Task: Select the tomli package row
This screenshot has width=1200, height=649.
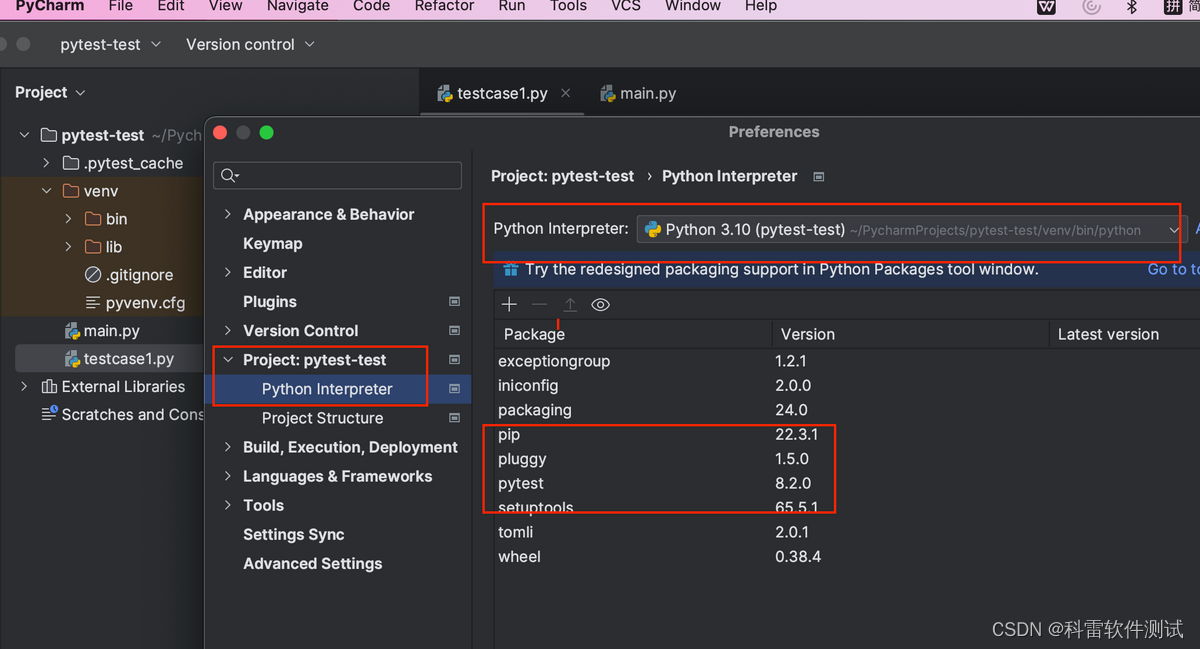Action: (x=846, y=532)
